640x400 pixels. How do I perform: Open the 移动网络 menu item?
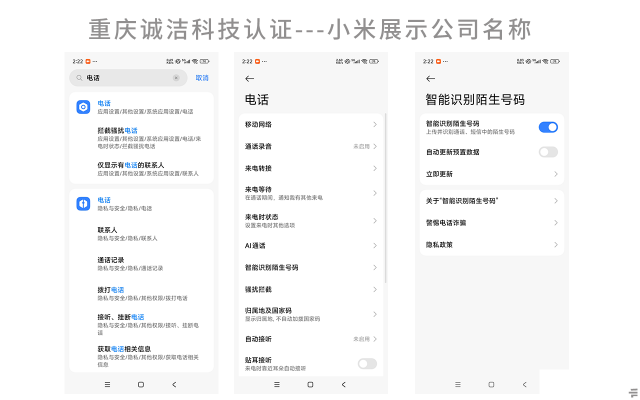point(310,124)
